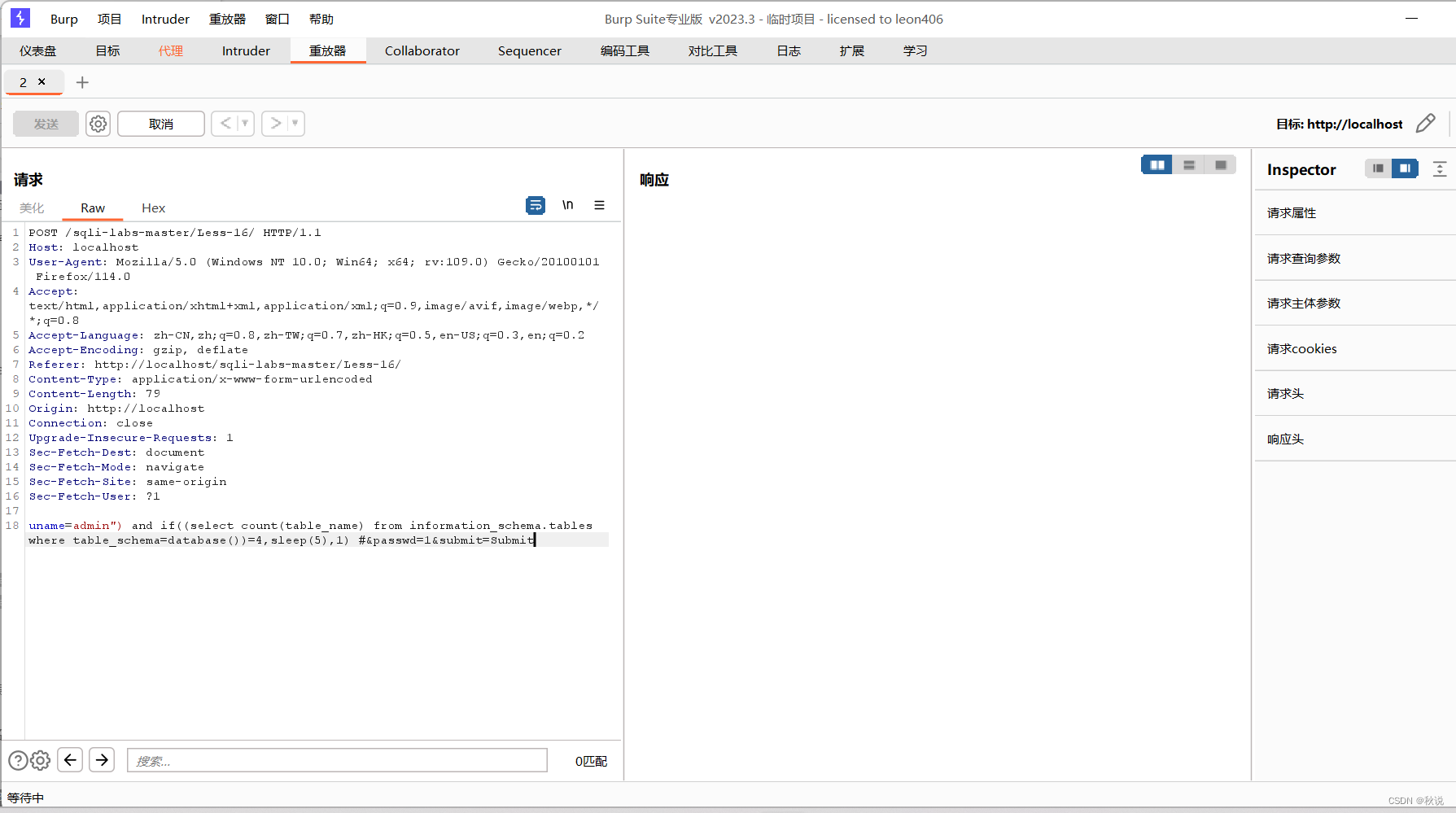Click the request search input field

point(337,760)
